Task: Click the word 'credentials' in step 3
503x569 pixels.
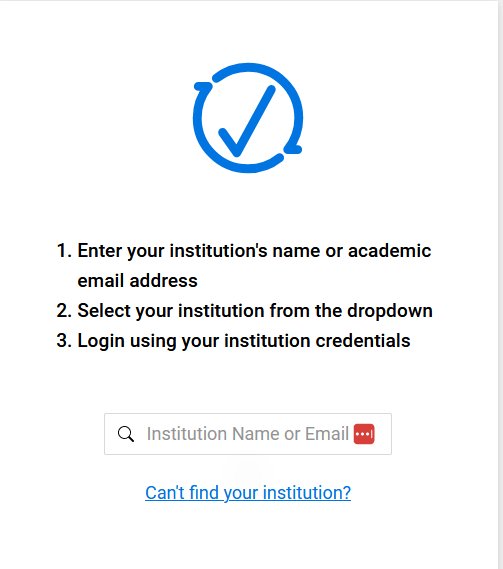Action: point(363,341)
